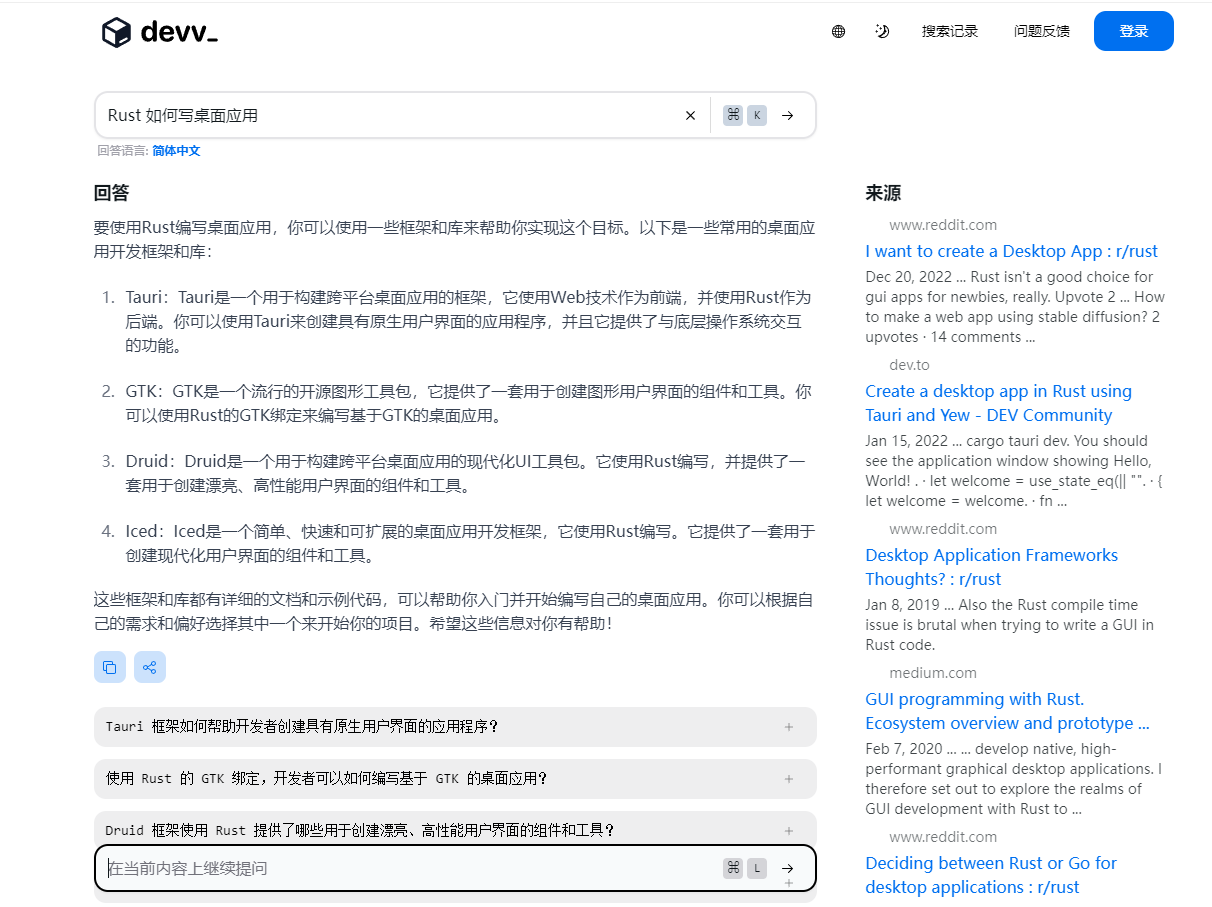Open 'Create a desktop app in Rust using Tauri' link
This screenshot has width=1212, height=907.
pos(998,403)
